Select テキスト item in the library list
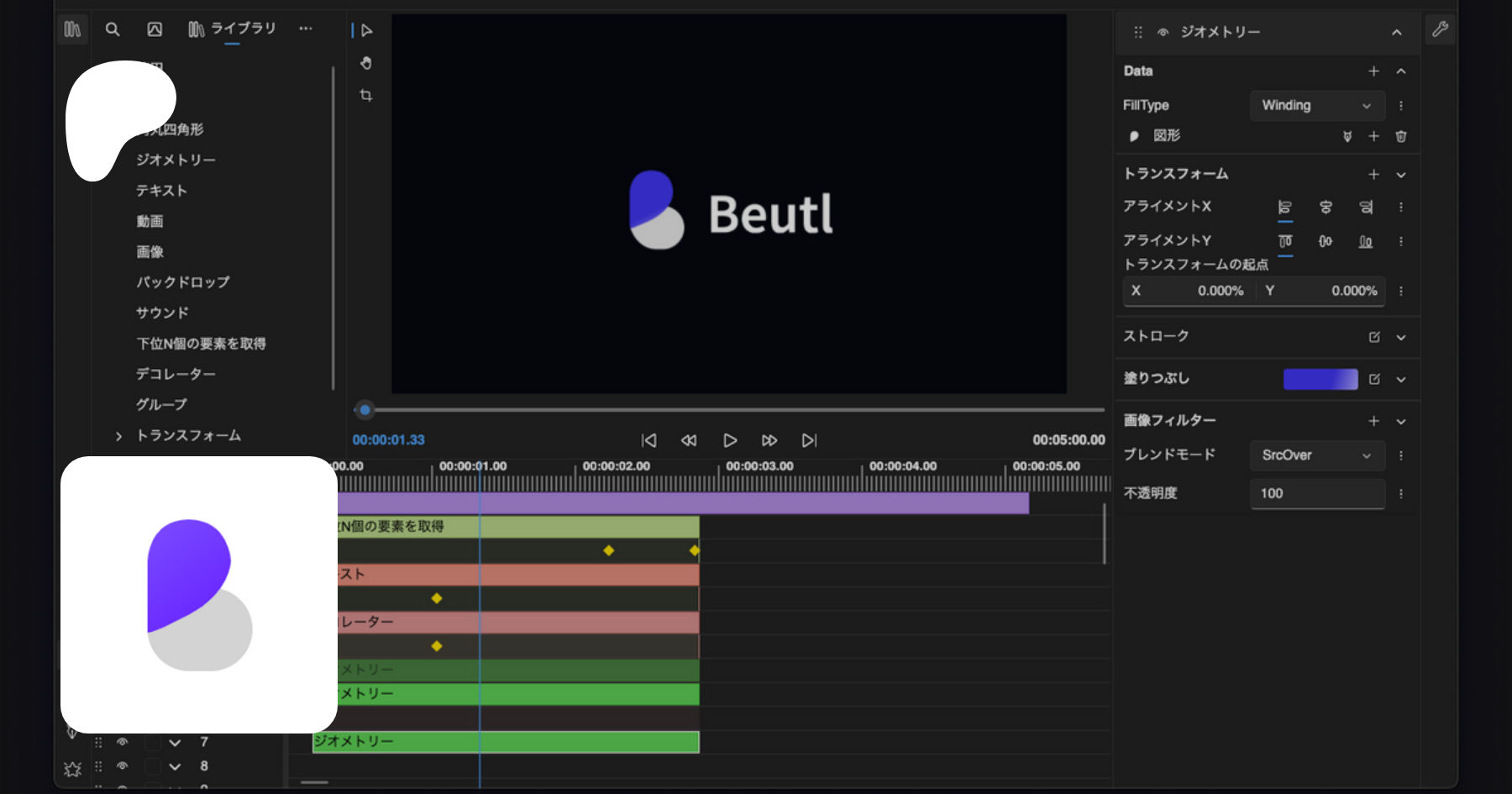The image size is (1512, 794). click(x=161, y=191)
